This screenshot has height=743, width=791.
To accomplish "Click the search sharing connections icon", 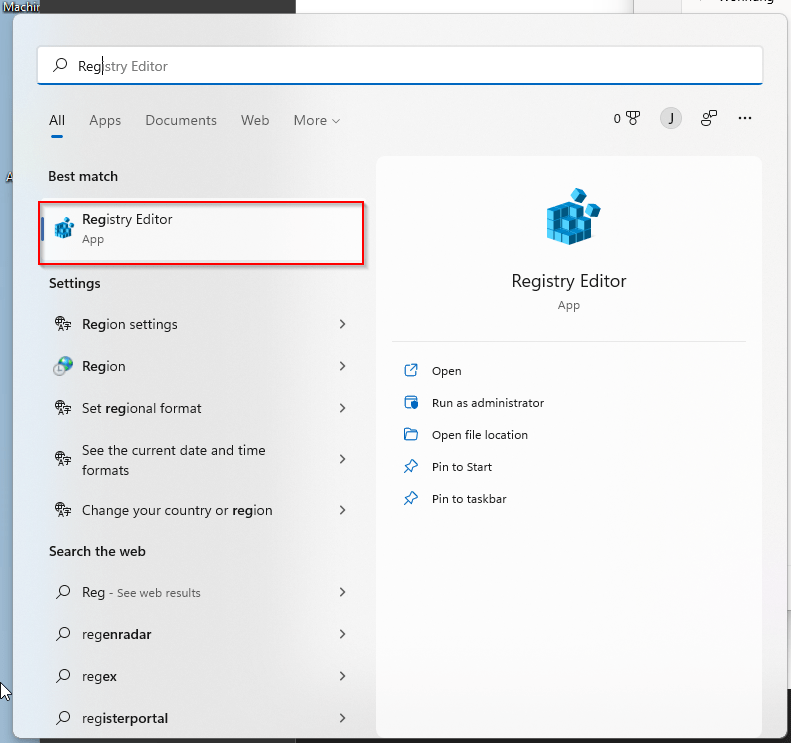I will (709, 119).
